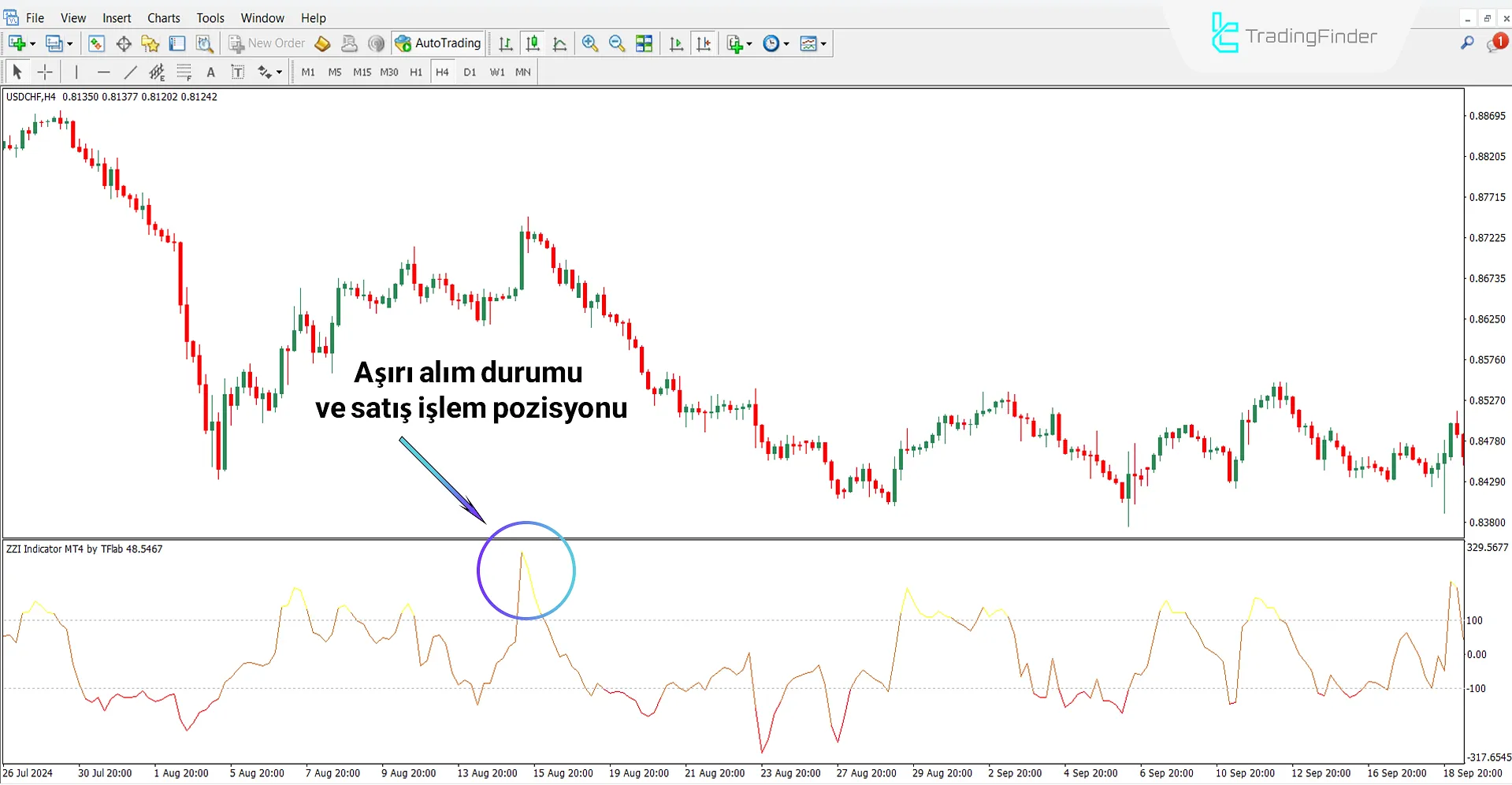The width and height of the screenshot is (1512, 785).
Task: Open the Charts menu
Action: click(163, 17)
